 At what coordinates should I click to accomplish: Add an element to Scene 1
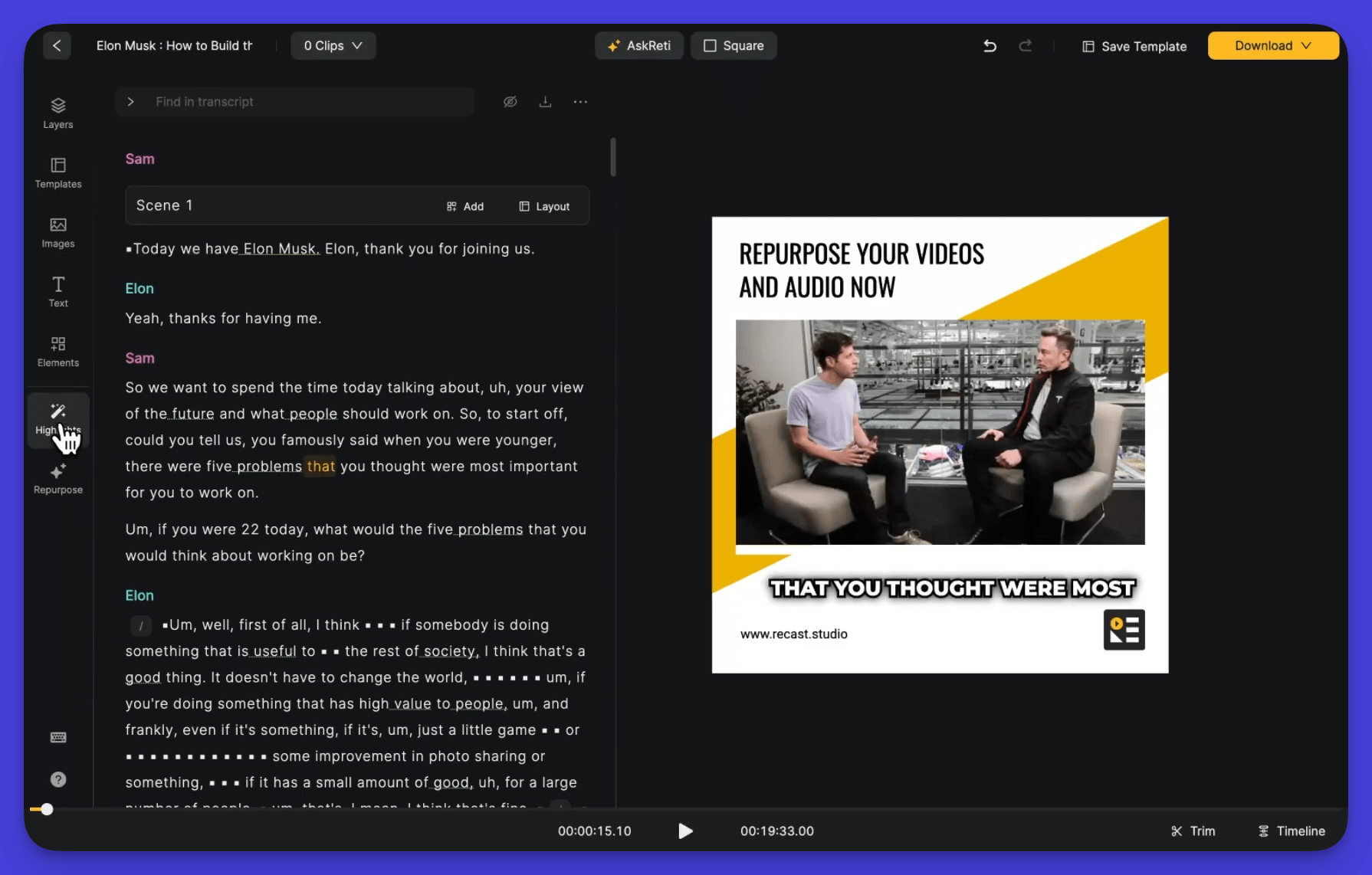point(465,206)
